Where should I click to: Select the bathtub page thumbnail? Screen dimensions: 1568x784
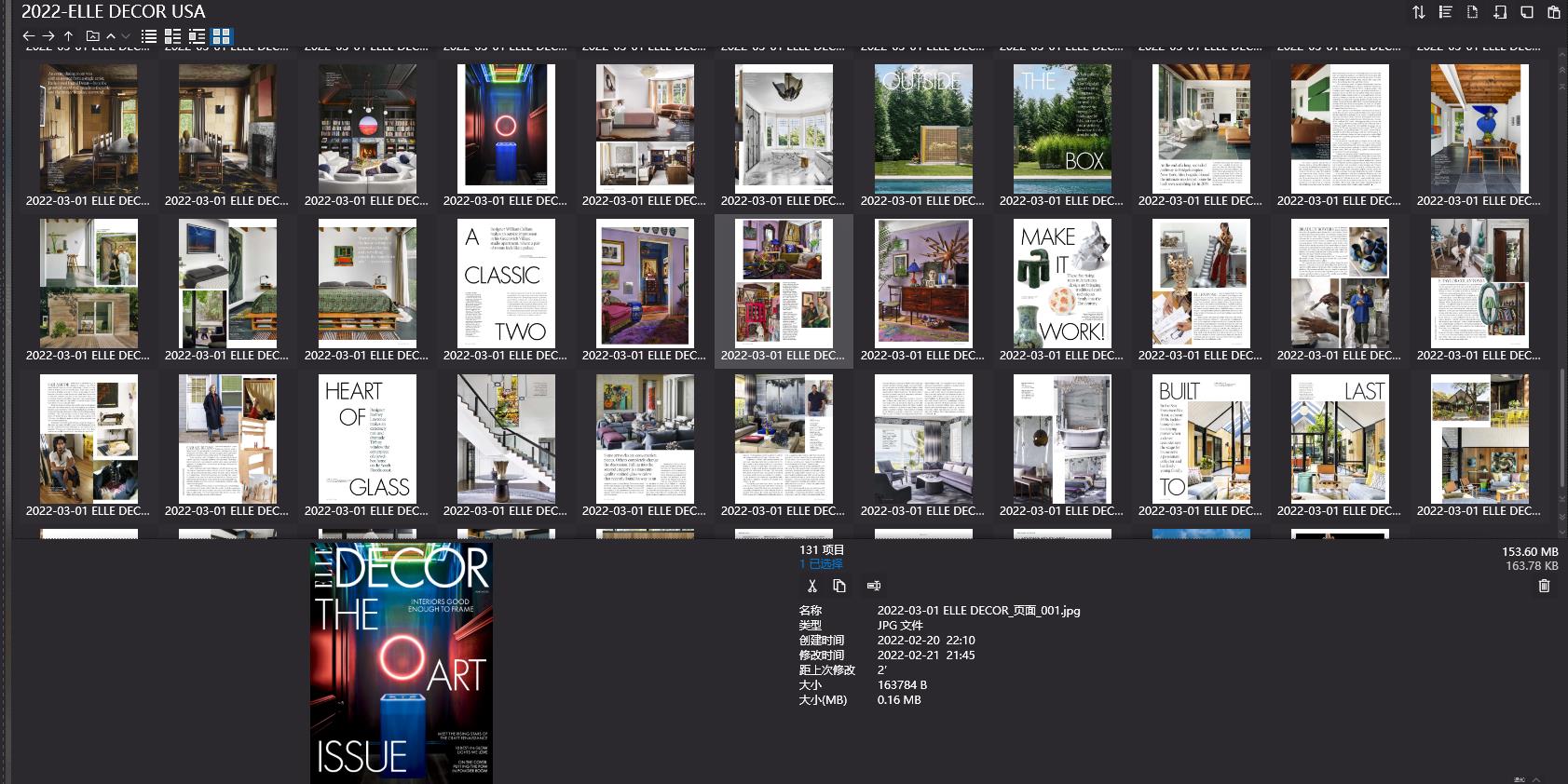[1062, 439]
